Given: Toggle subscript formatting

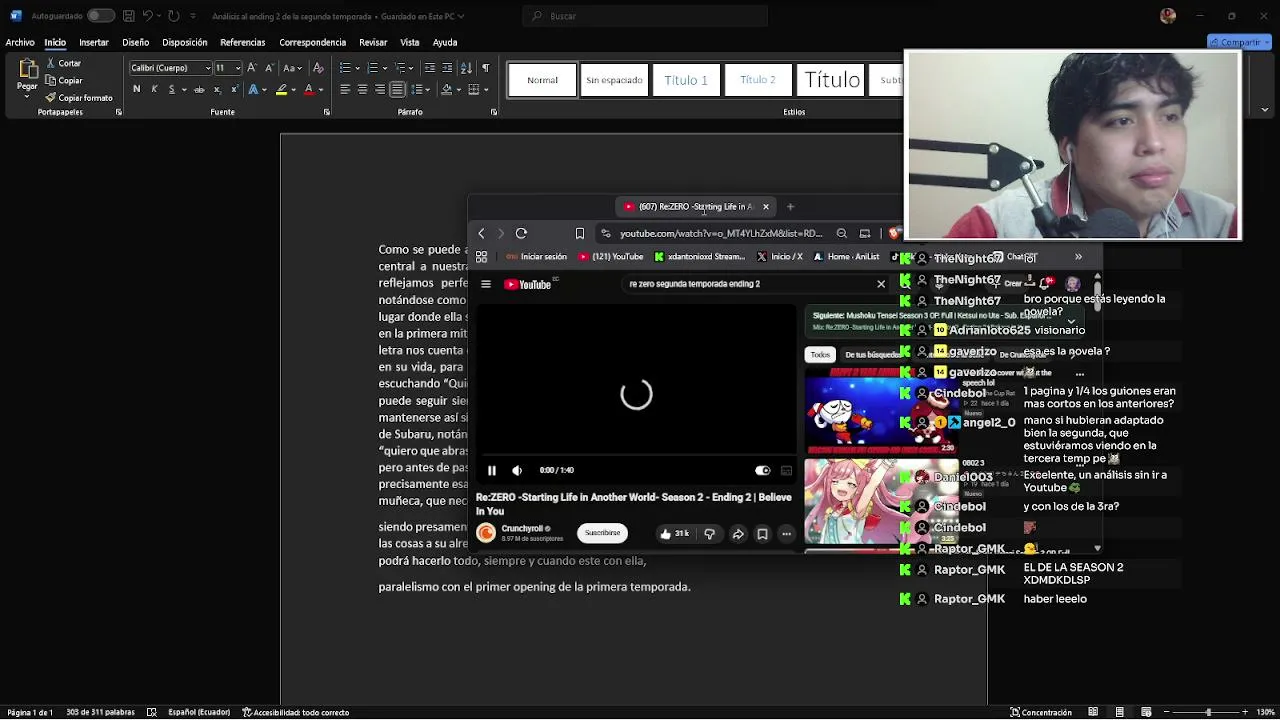Looking at the screenshot, I should (x=217, y=90).
